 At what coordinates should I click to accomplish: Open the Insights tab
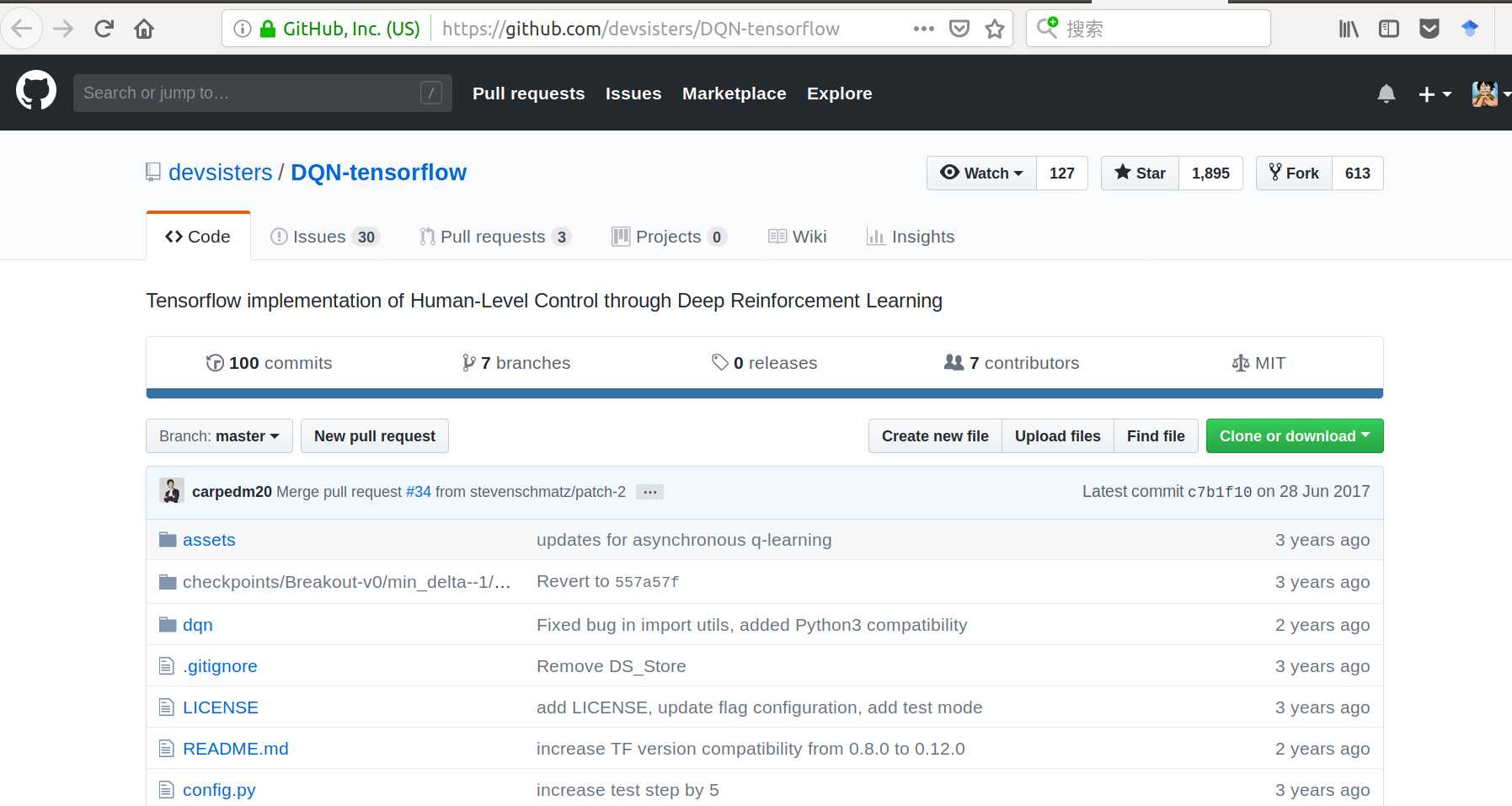click(911, 237)
